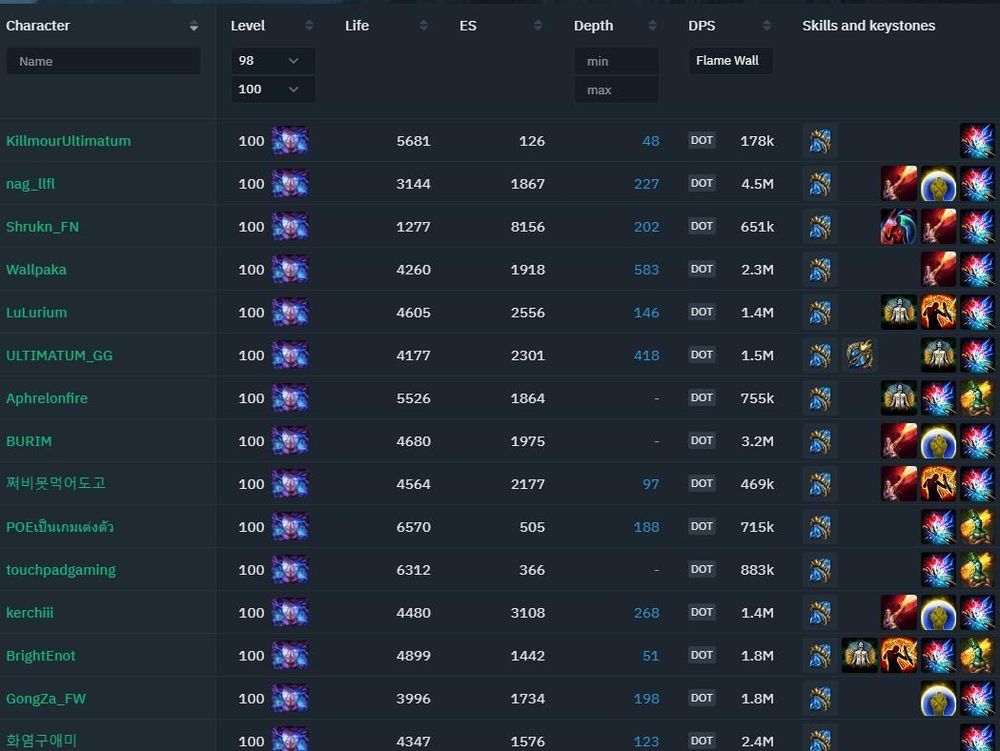
Task: Click the DPS column sort arrows
Action: [x=766, y=26]
